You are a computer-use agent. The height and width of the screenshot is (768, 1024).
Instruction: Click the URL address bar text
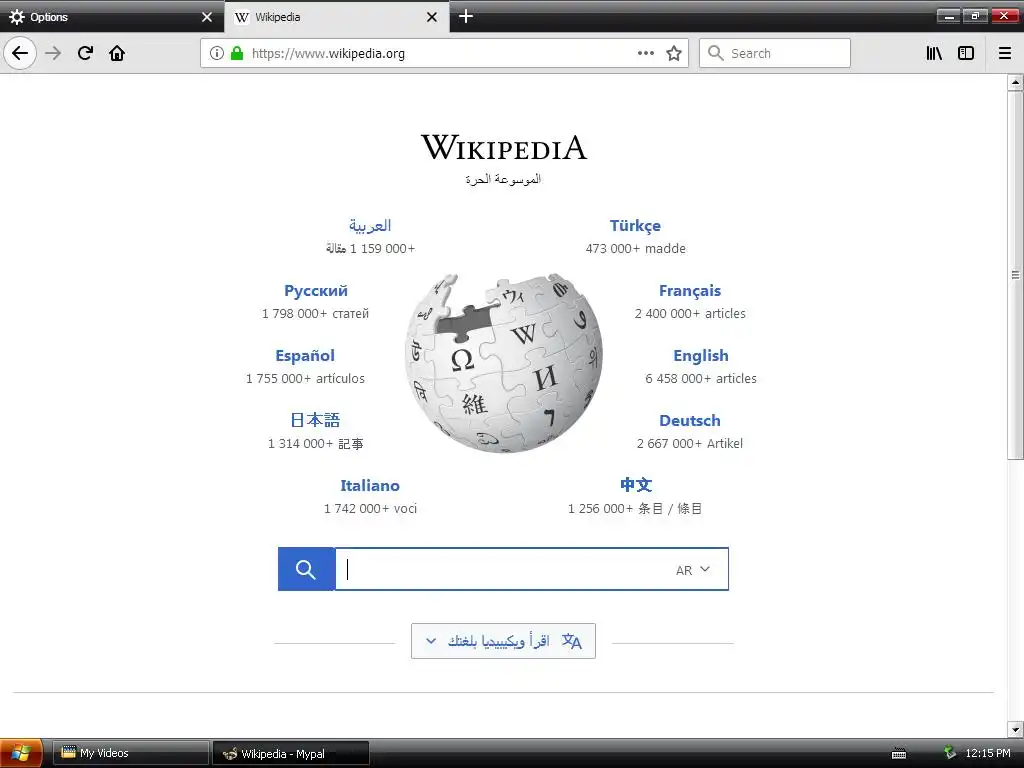point(328,54)
